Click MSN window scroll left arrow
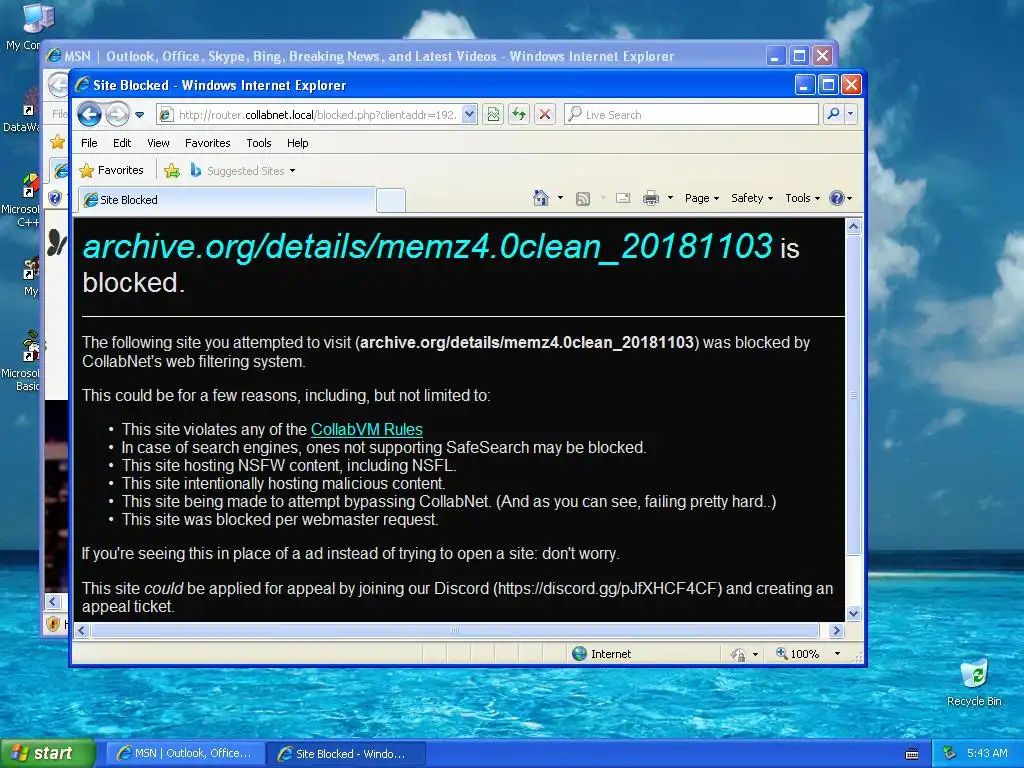The image size is (1024, 768). click(x=54, y=601)
